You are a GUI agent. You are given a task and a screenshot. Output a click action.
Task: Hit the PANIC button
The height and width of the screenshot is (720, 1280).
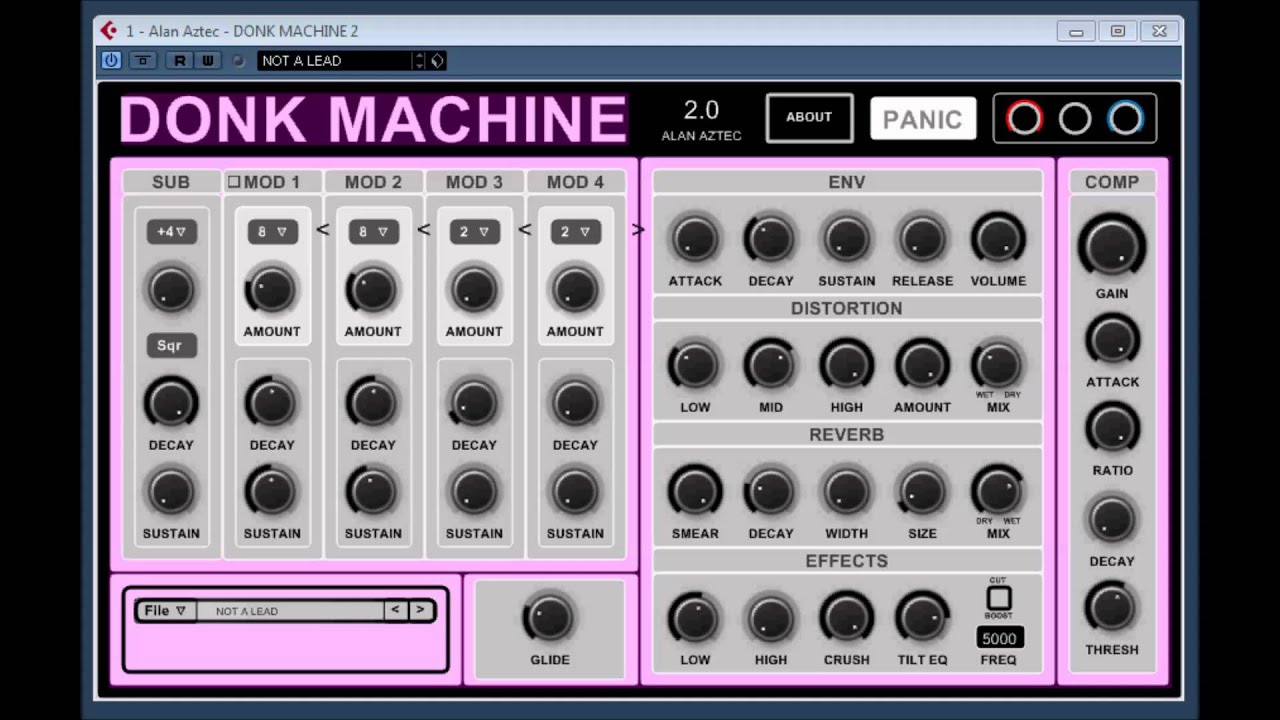pyautogui.click(x=922, y=119)
